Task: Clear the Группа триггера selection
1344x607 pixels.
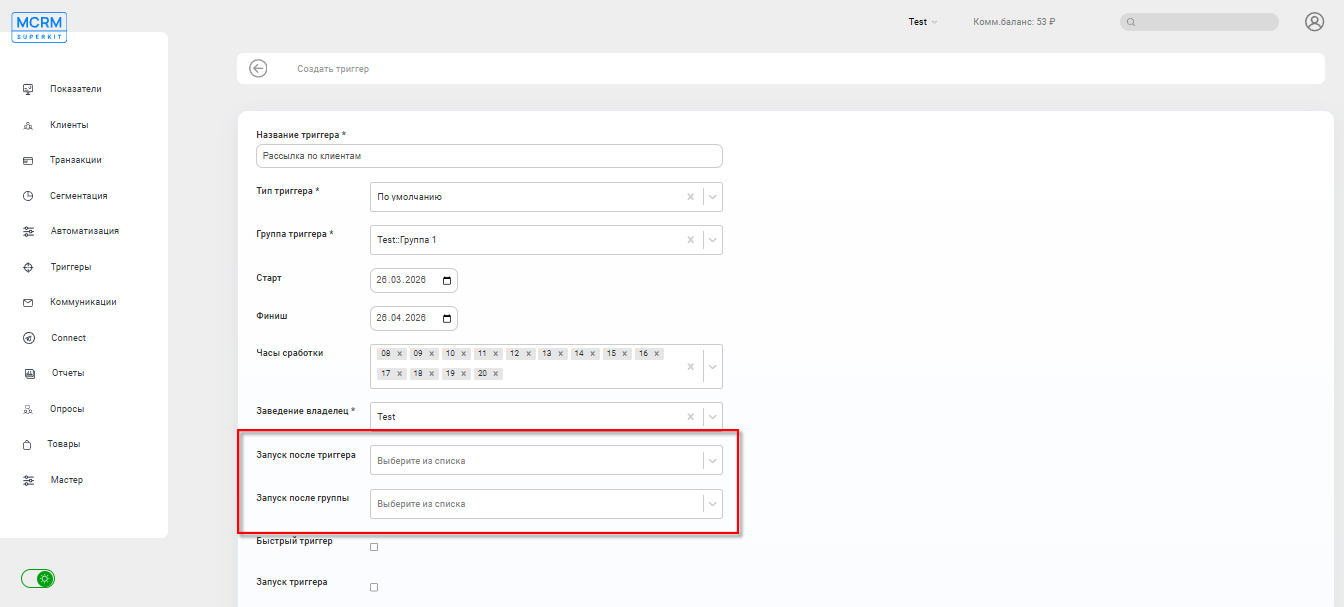Action: pyautogui.click(x=690, y=240)
